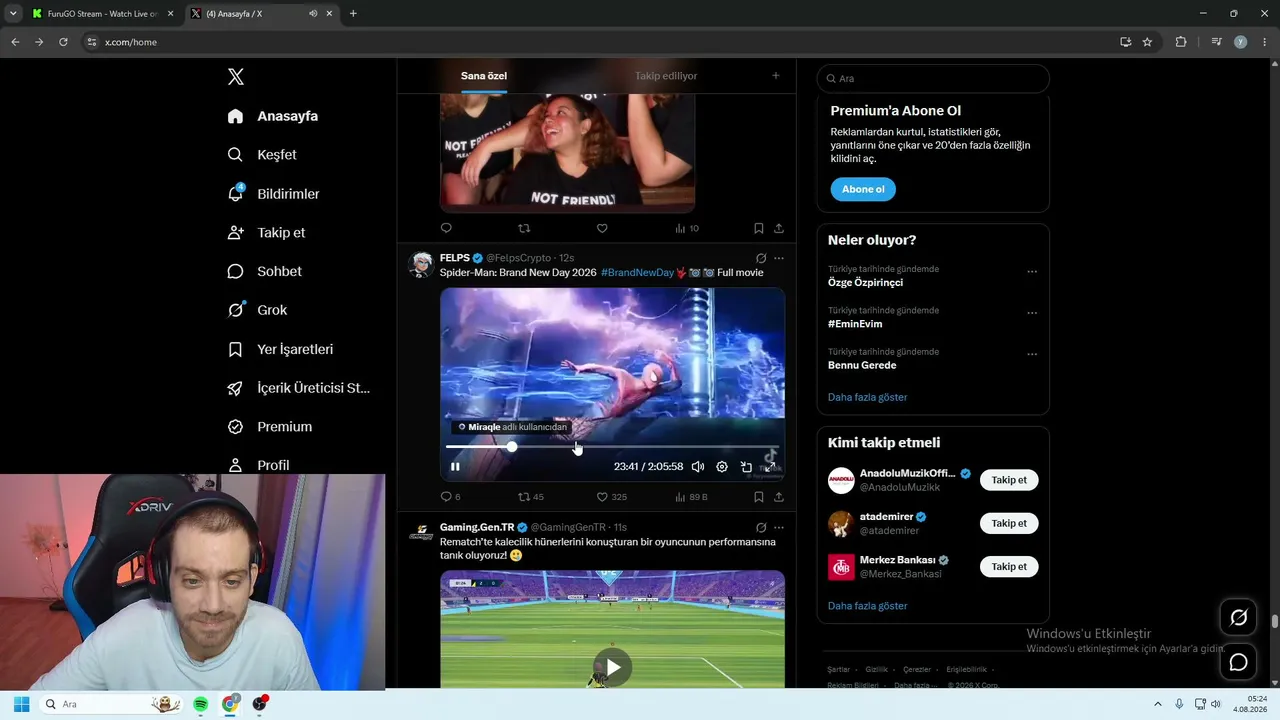This screenshot has height=720, width=1280.
Task: Open more options on FELPS post
Action: pyautogui.click(x=779, y=258)
